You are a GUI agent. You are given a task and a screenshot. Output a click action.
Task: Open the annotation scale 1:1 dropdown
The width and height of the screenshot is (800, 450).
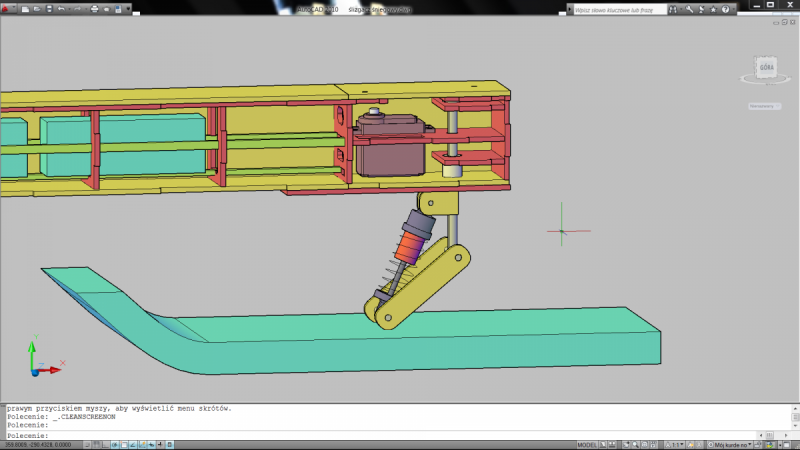(x=678, y=444)
